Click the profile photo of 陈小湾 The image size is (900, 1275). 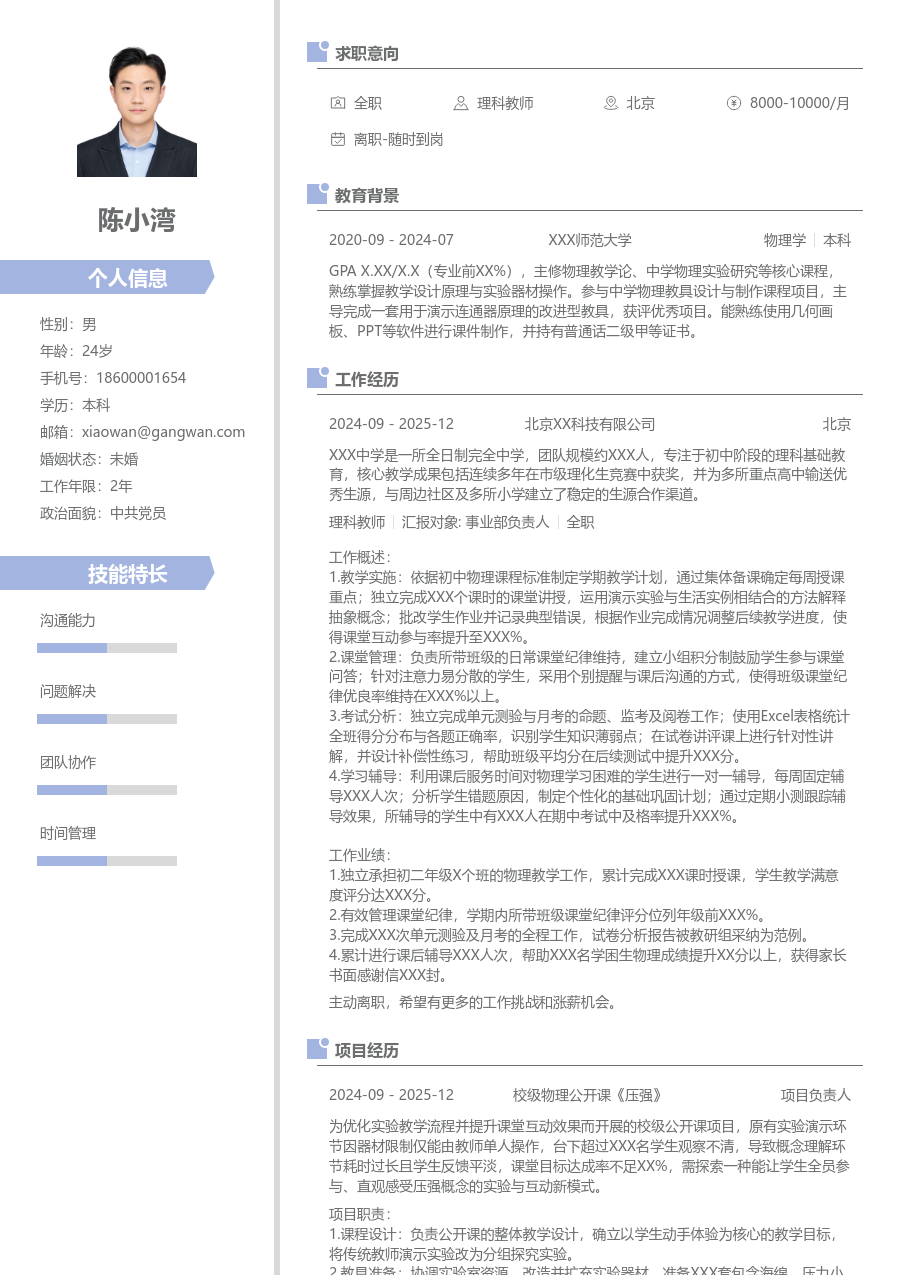tap(137, 111)
